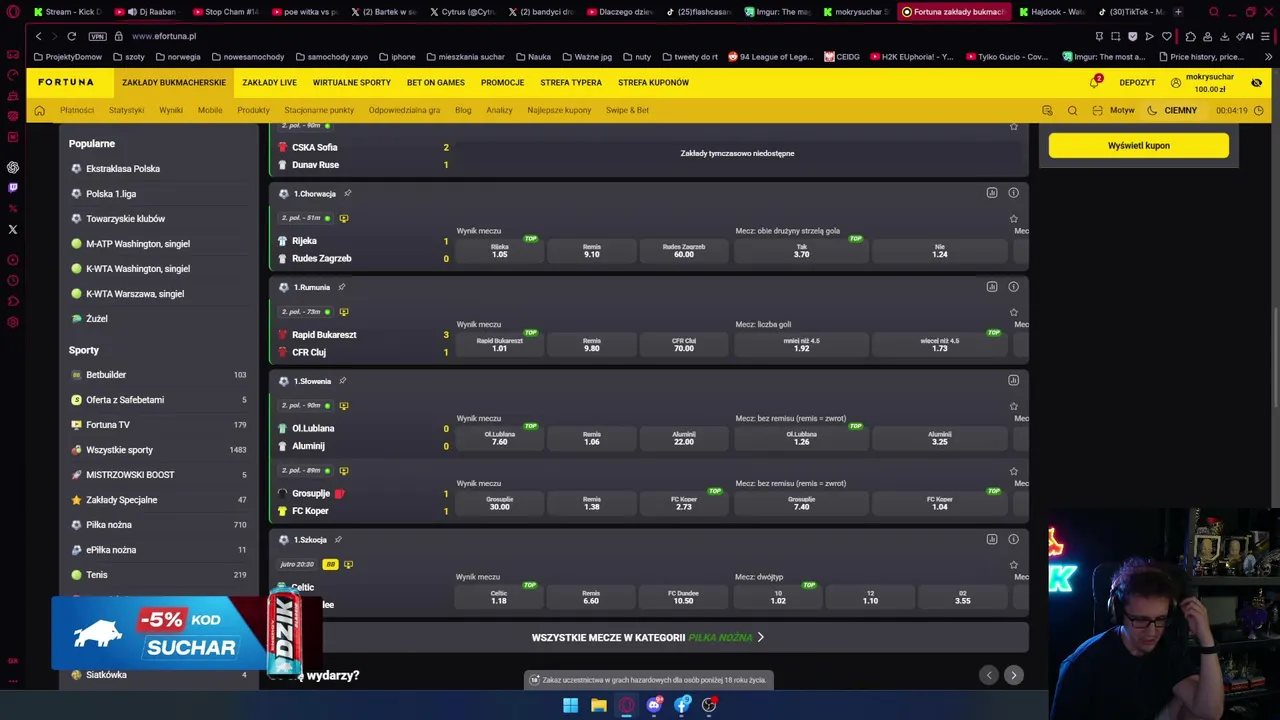Expand Piłka nożna sports category
1280x720 pixels.
158,525
